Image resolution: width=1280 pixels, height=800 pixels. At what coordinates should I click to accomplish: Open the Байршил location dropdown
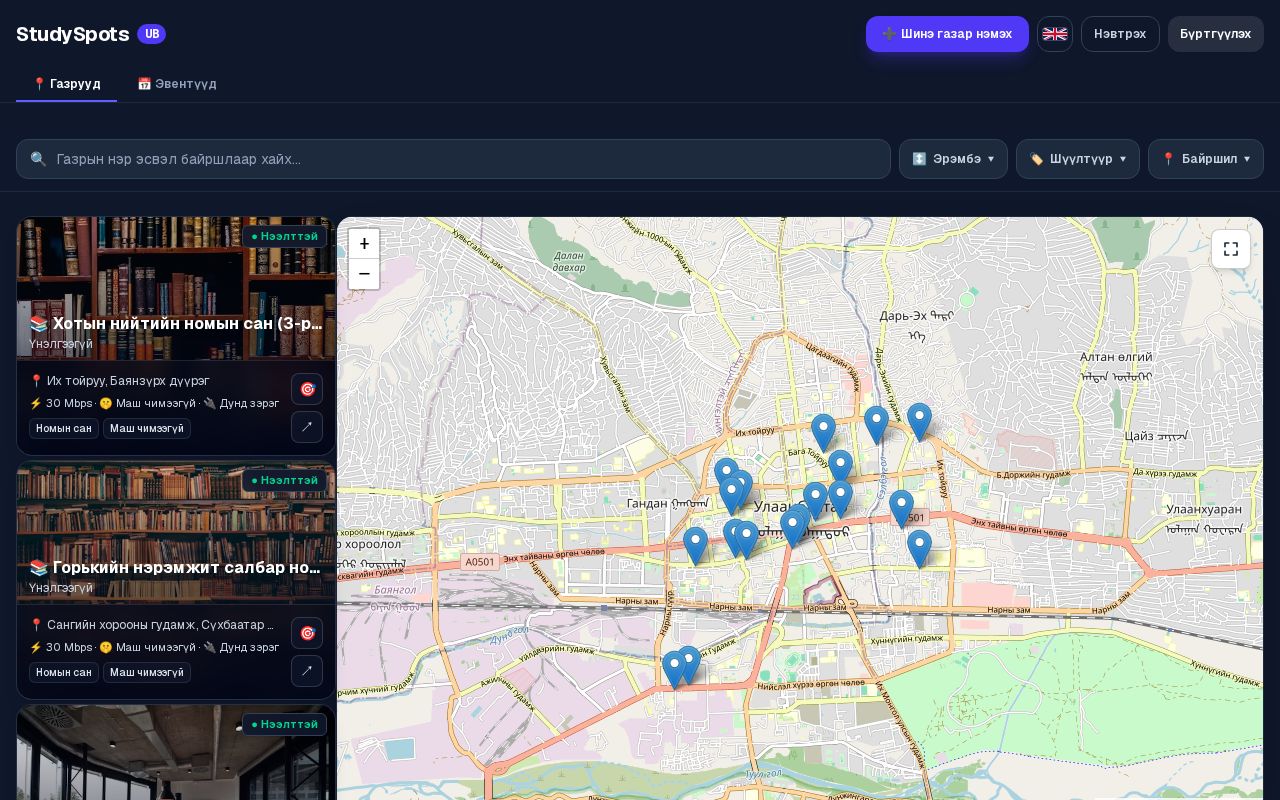click(1206, 159)
